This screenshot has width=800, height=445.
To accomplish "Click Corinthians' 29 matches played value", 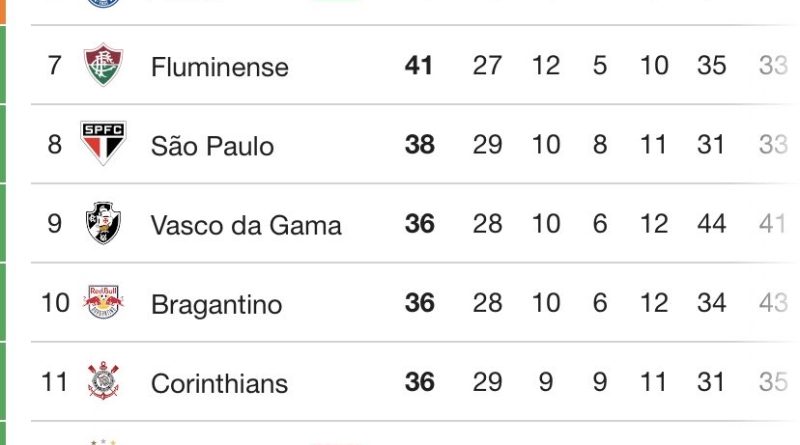I will 487,382.
